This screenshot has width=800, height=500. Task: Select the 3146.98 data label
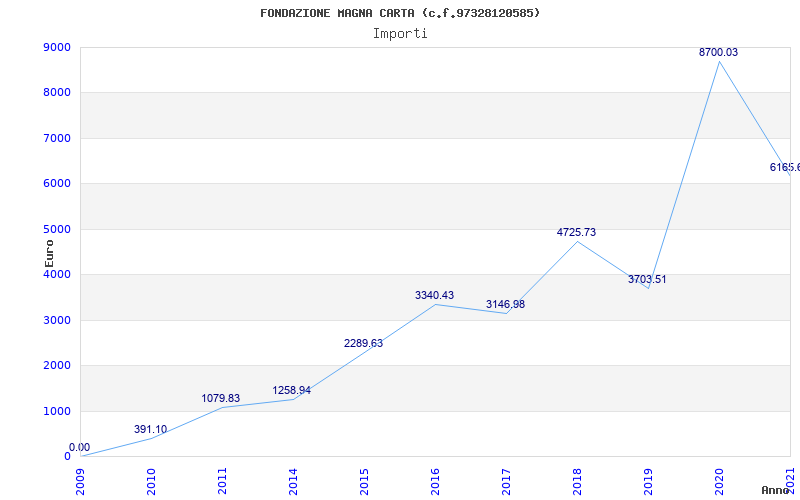pyautogui.click(x=505, y=305)
